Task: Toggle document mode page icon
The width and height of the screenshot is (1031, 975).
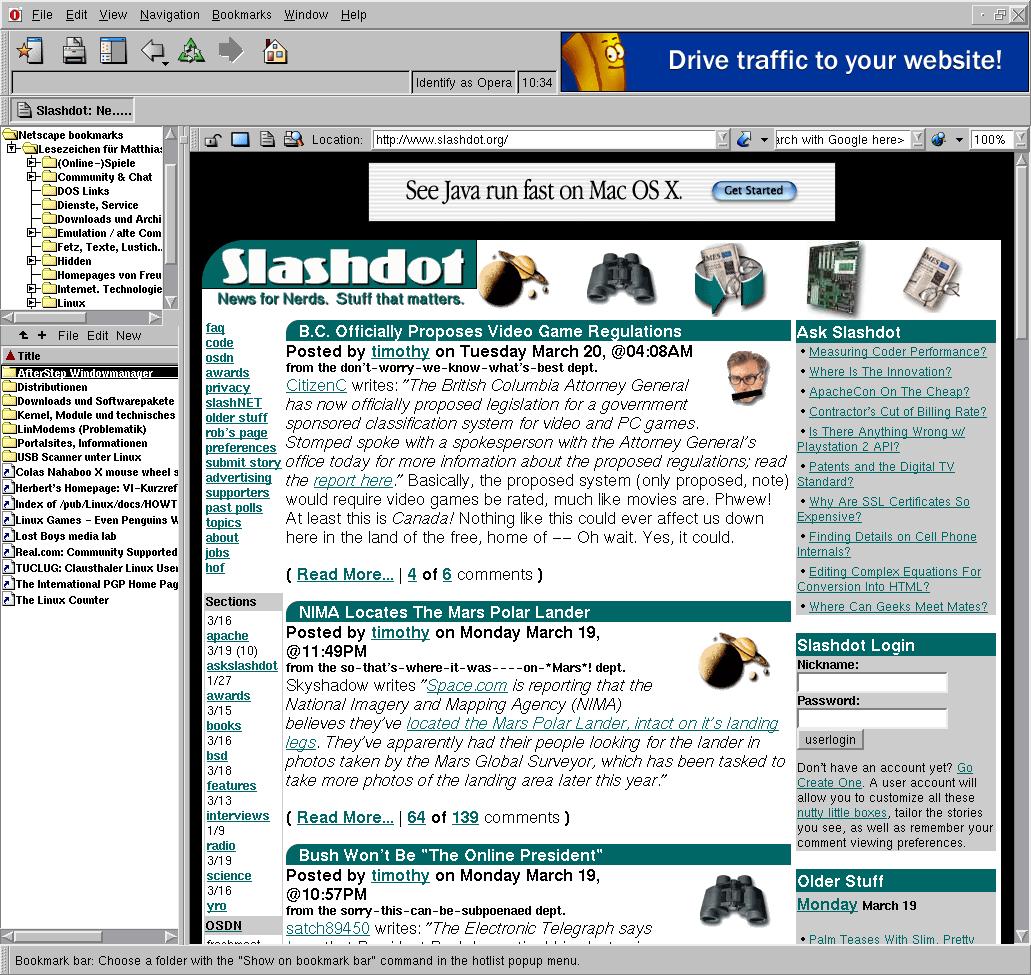Action: (267, 140)
